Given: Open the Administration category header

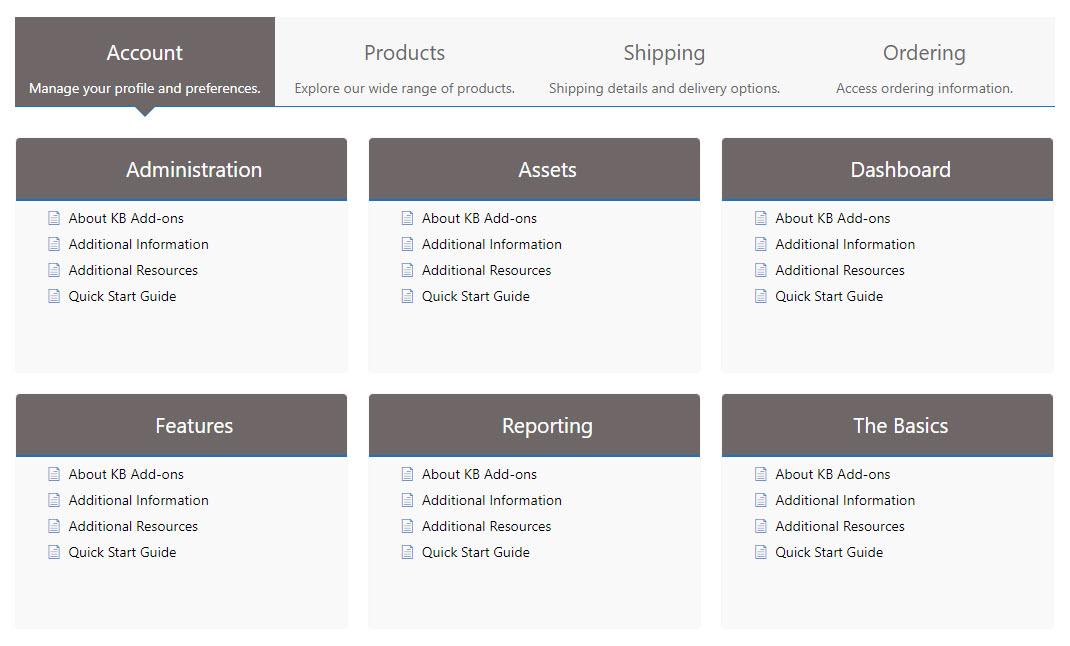Looking at the screenshot, I should [x=194, y=170].
